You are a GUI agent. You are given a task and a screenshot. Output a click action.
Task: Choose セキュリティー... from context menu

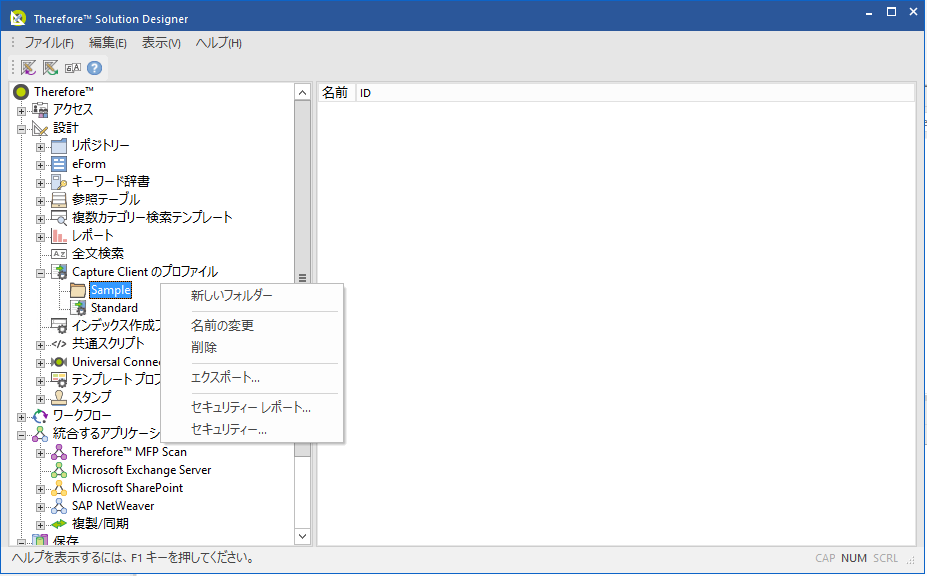tap(252, 430)
